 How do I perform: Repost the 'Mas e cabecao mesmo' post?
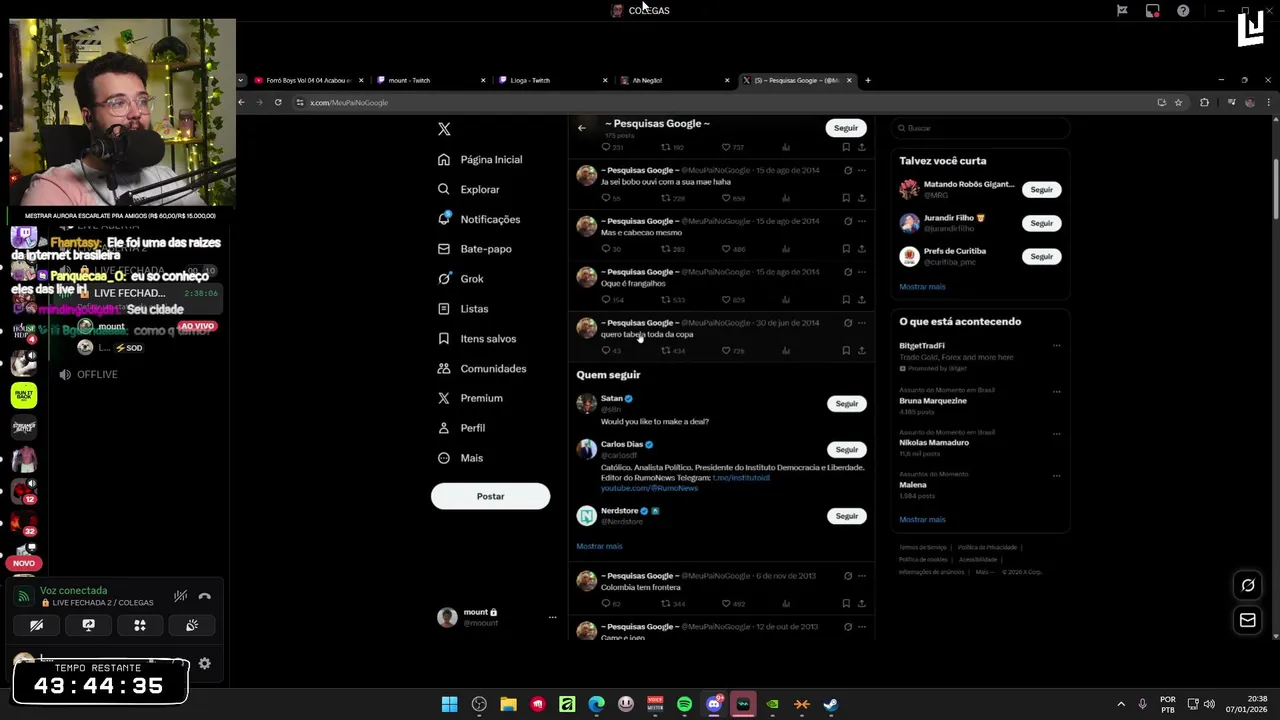click(665, 249)
